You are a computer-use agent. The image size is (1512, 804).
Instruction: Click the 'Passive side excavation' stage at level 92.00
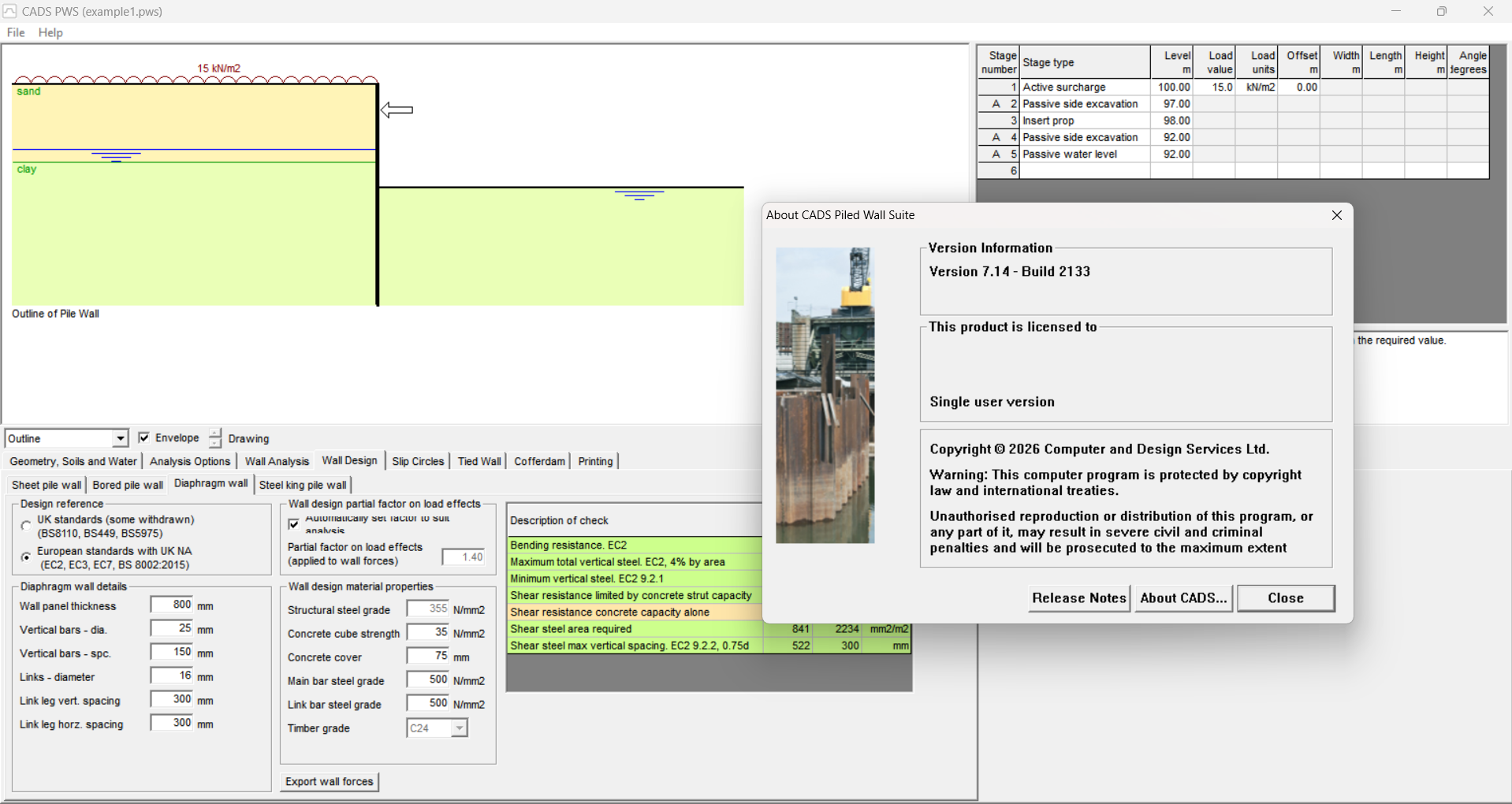click(1234, 137)
